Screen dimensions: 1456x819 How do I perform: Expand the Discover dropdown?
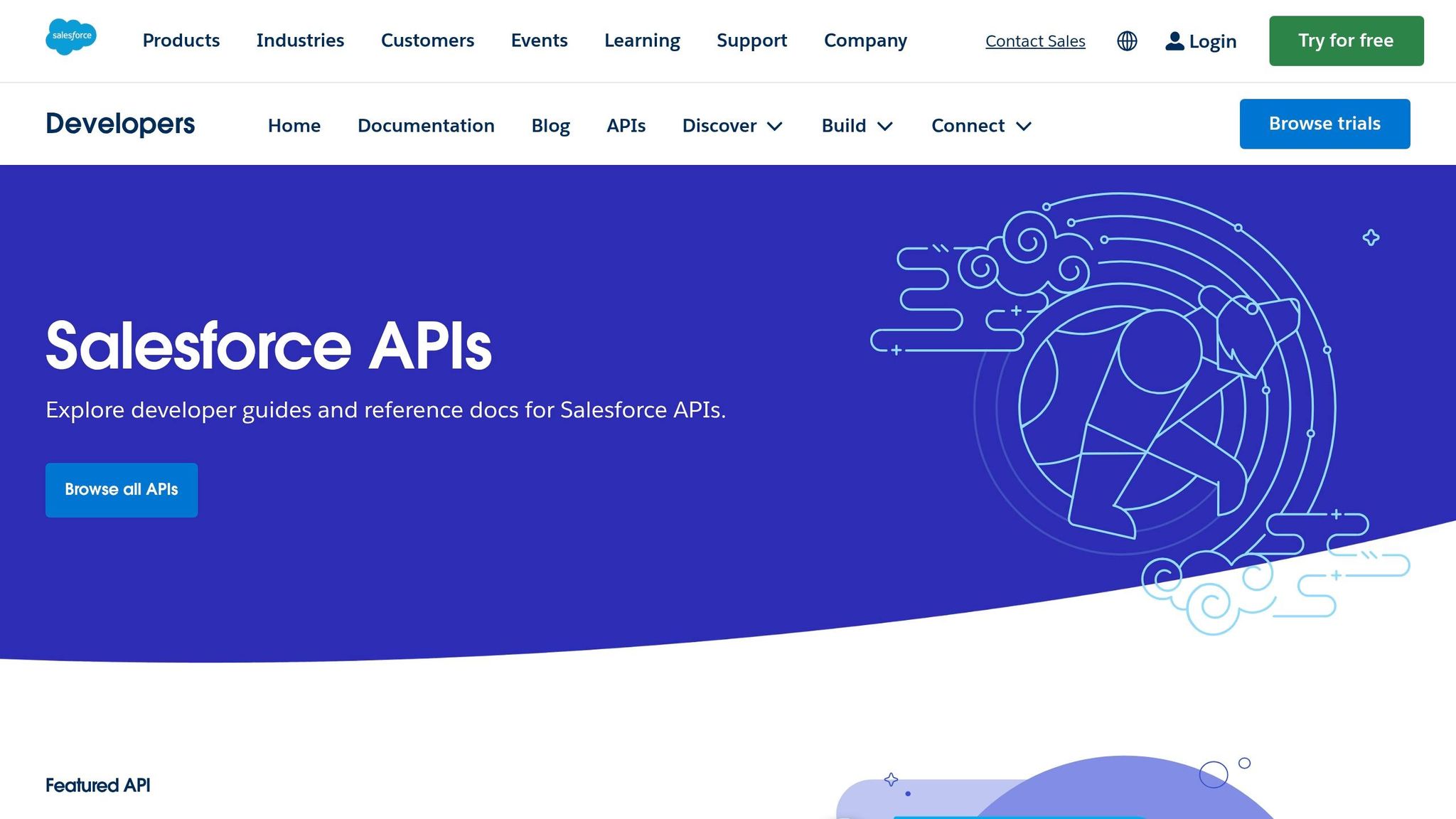coord(733,126)
